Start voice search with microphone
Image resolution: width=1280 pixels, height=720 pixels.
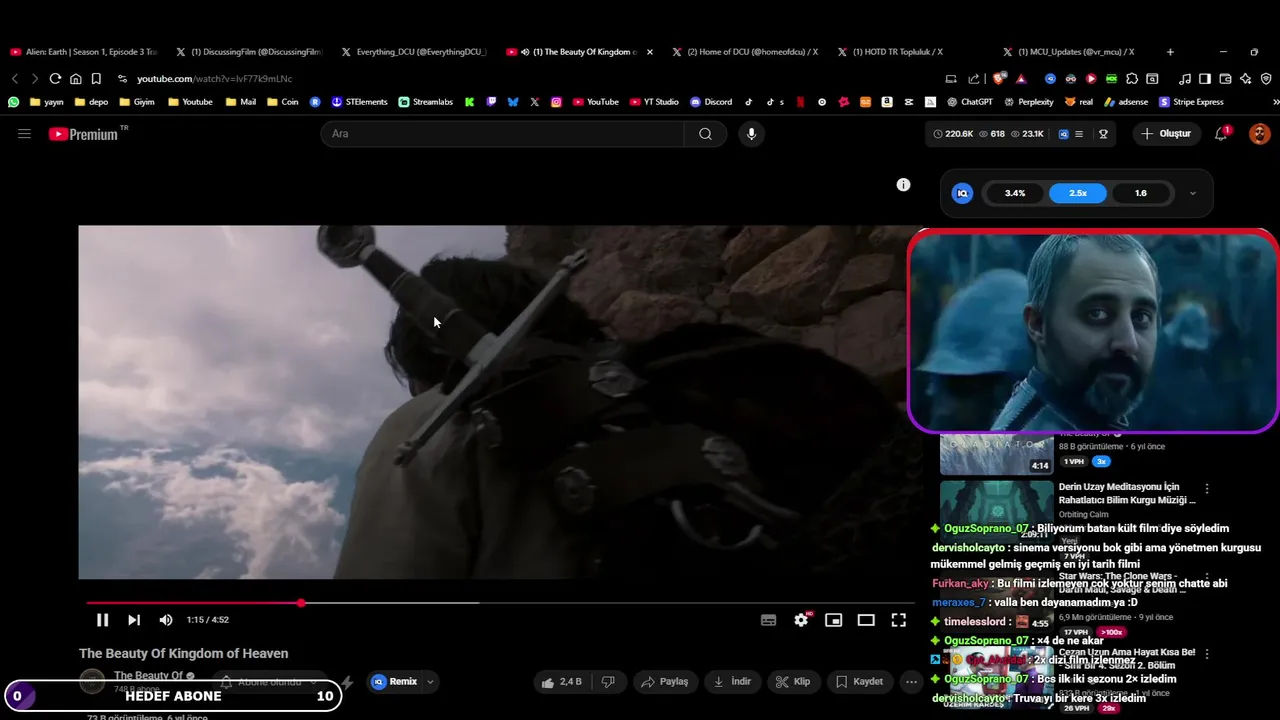tap(752, 134)
